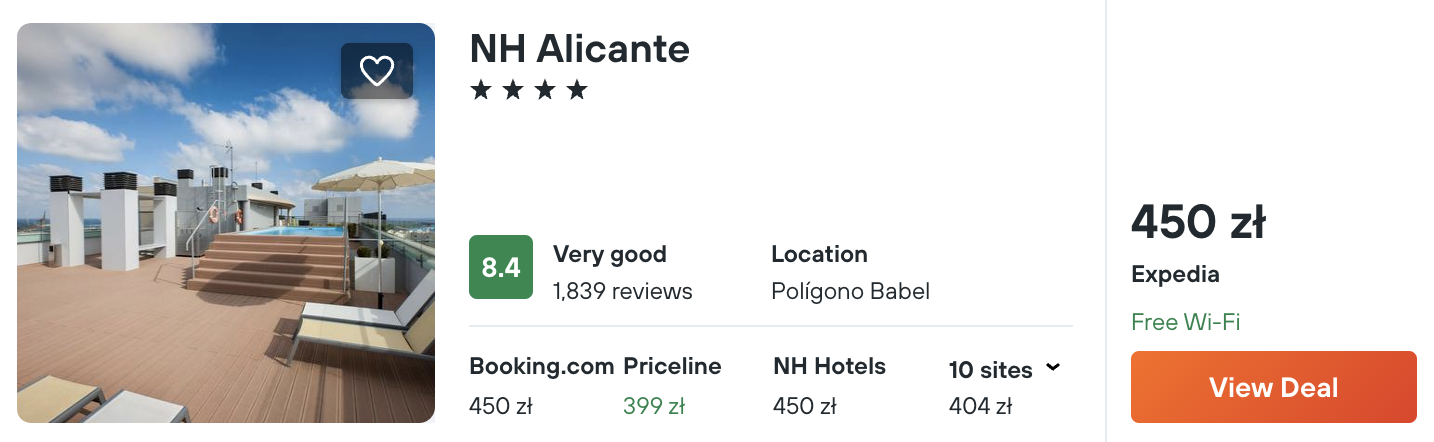Click the Location heading
The height and width of the screenshot is (442, 1434).
tap(819, 254)
